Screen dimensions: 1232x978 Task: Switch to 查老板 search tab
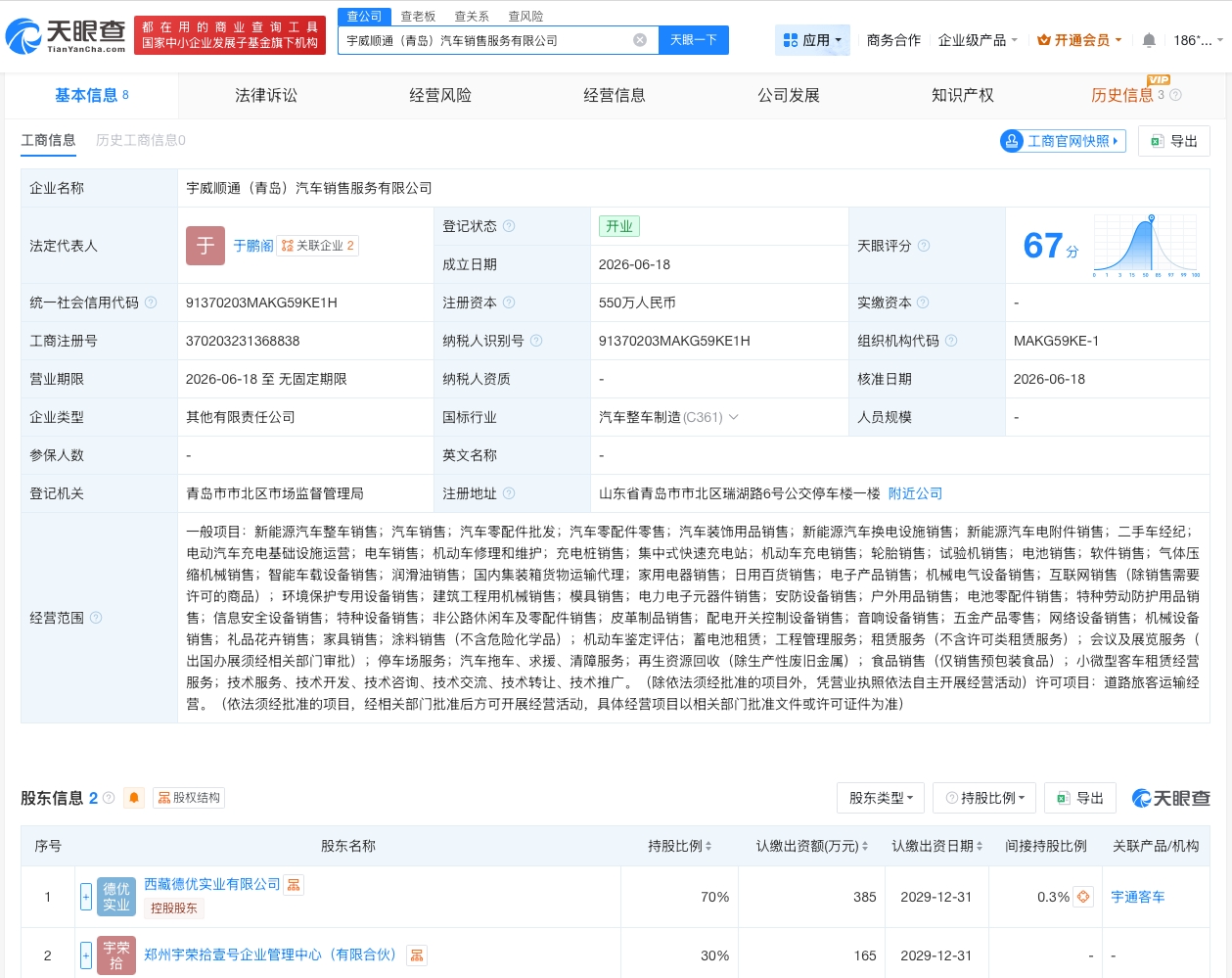click(418, 17)
